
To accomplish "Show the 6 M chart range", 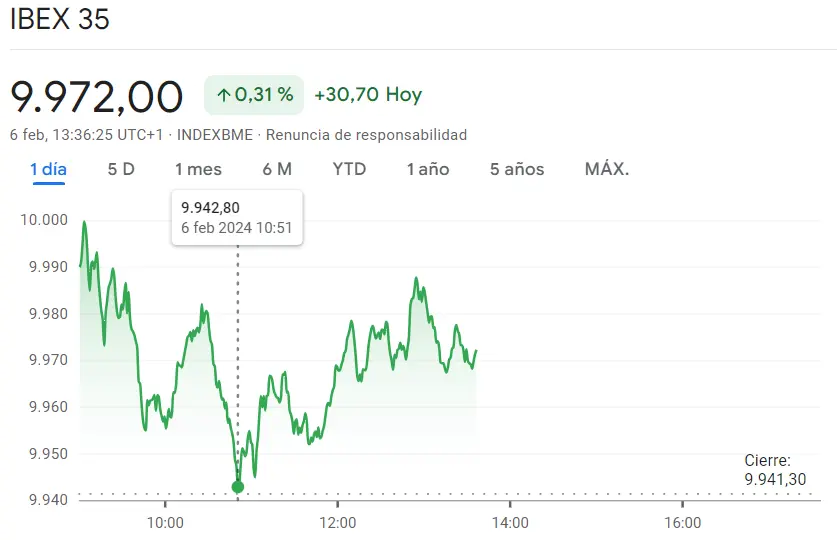I will (x=277, y=169).
